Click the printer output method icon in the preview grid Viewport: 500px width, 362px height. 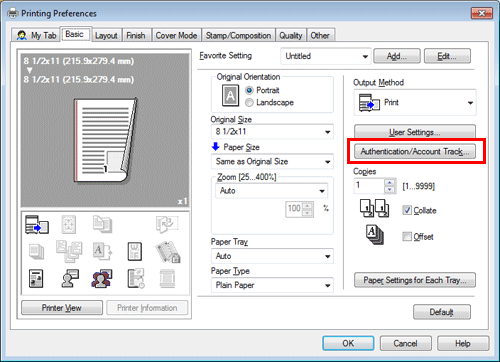(x=37, y=224)
